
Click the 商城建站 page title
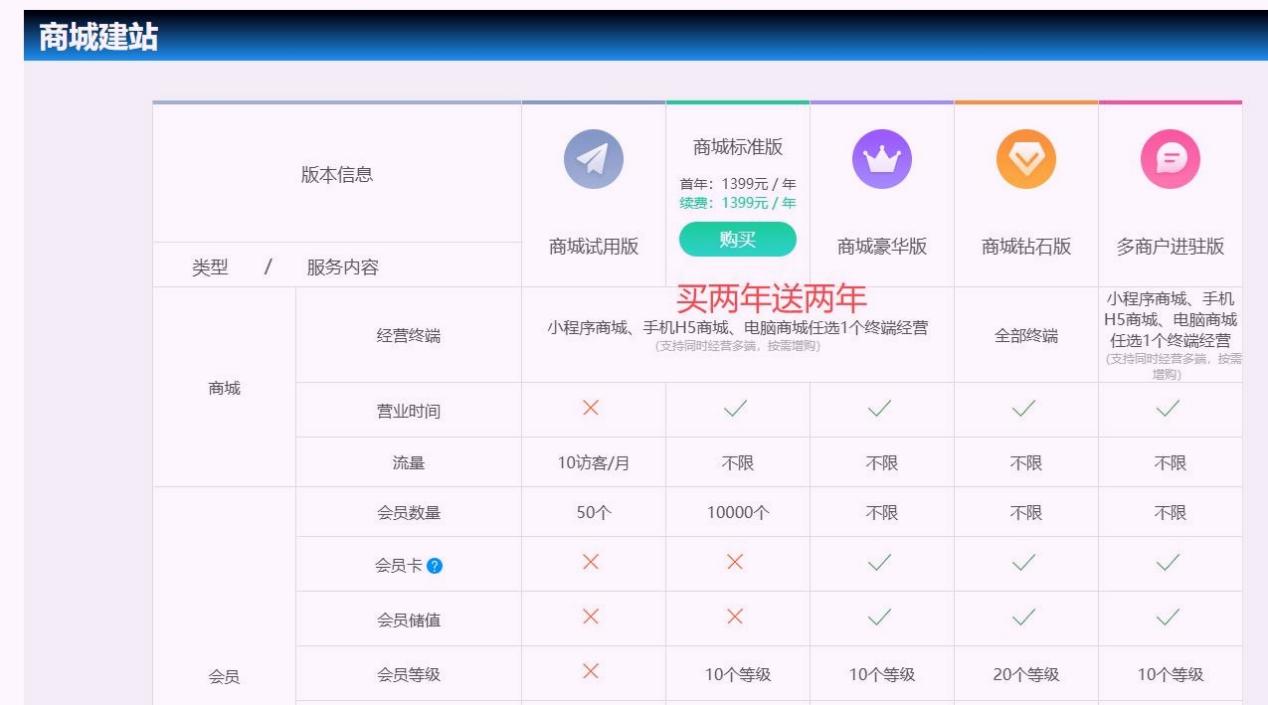[x=98, y=38]
